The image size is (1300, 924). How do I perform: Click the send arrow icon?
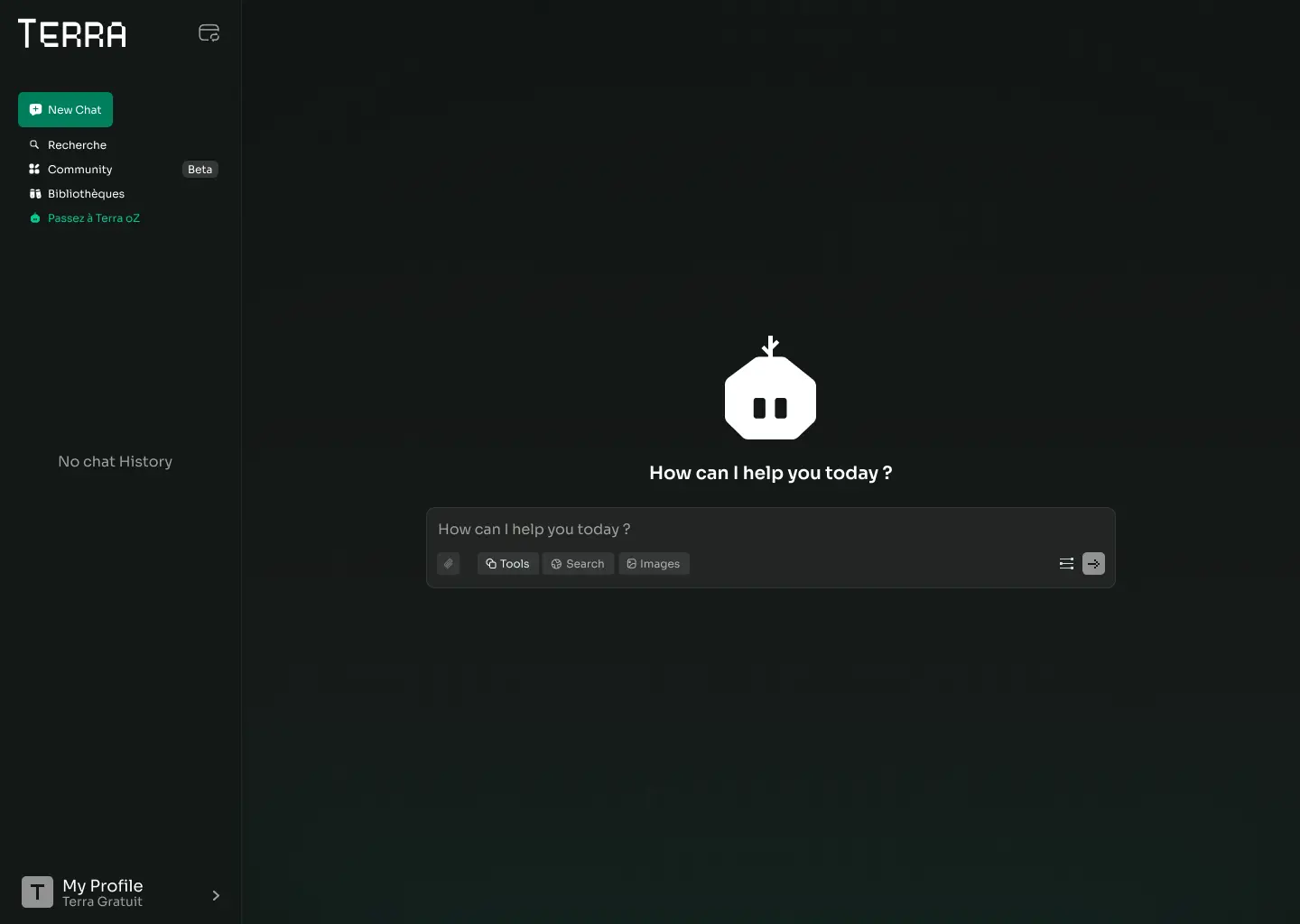pyautogui.click(x=1093, y=564)
